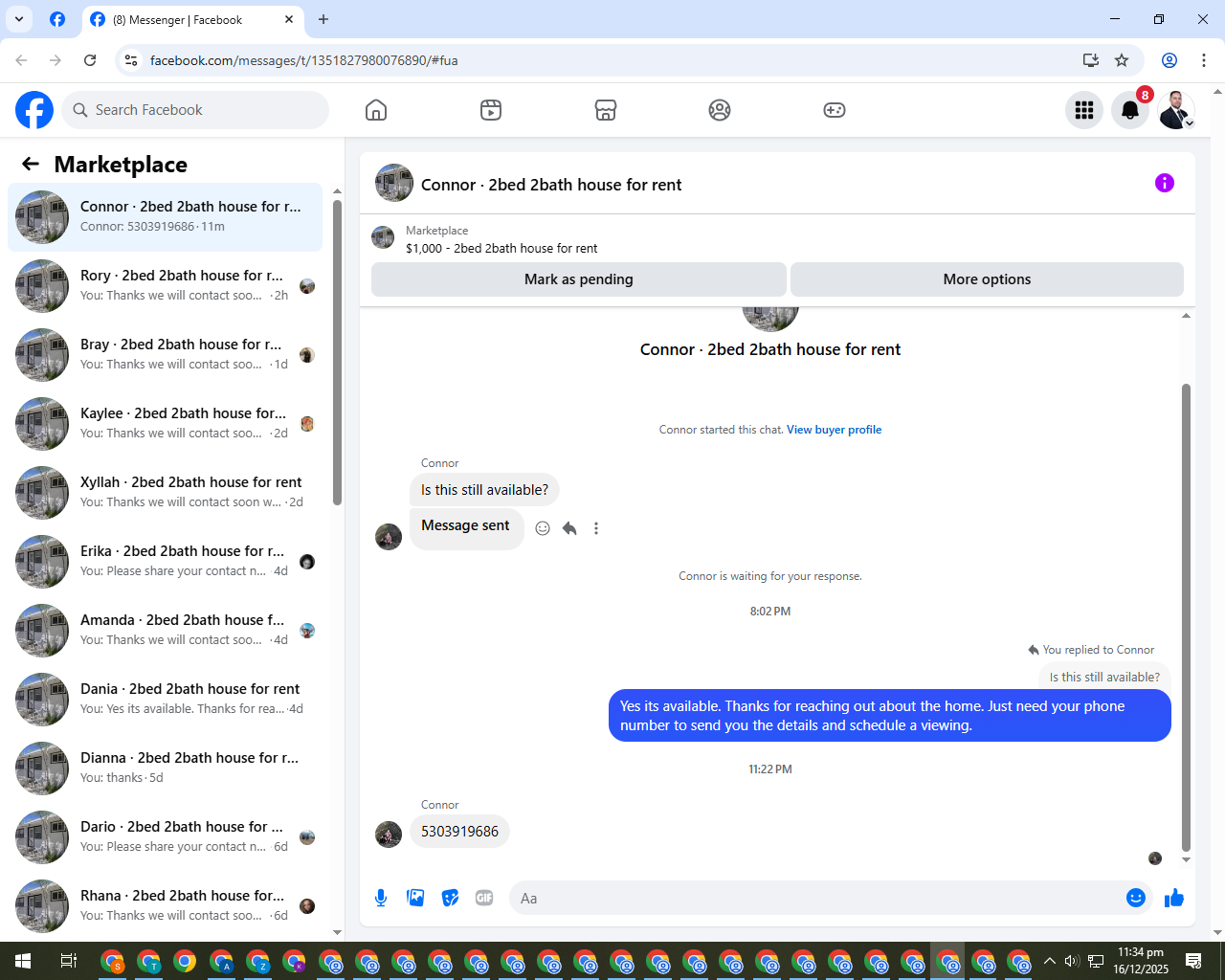Choose a sticker icon in composer
Viewport: 1225px width, 980px height.
[450, 898]
